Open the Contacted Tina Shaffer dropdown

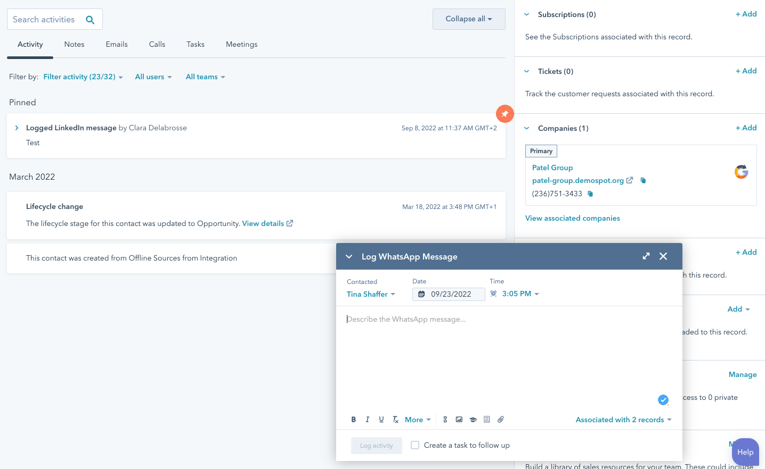click(x=370, y=294)
